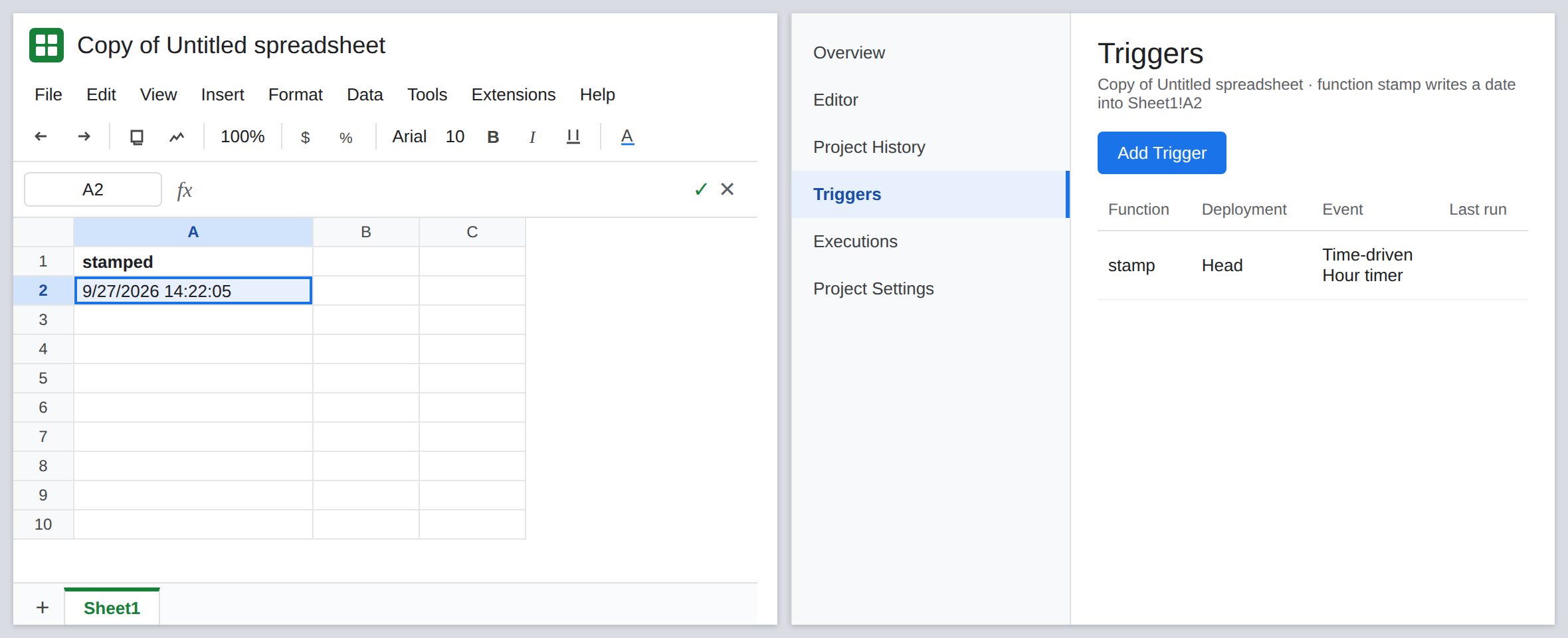Toggle bold formatting
Viewport: 1568px width, 638px height.
pos(493,137)
